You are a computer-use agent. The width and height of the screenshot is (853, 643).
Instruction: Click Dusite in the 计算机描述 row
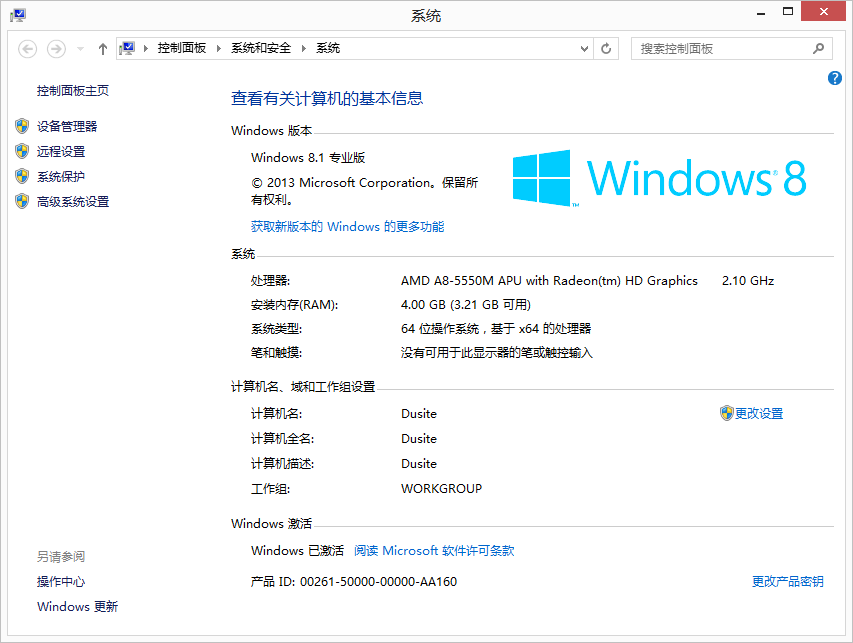(419, 463)
